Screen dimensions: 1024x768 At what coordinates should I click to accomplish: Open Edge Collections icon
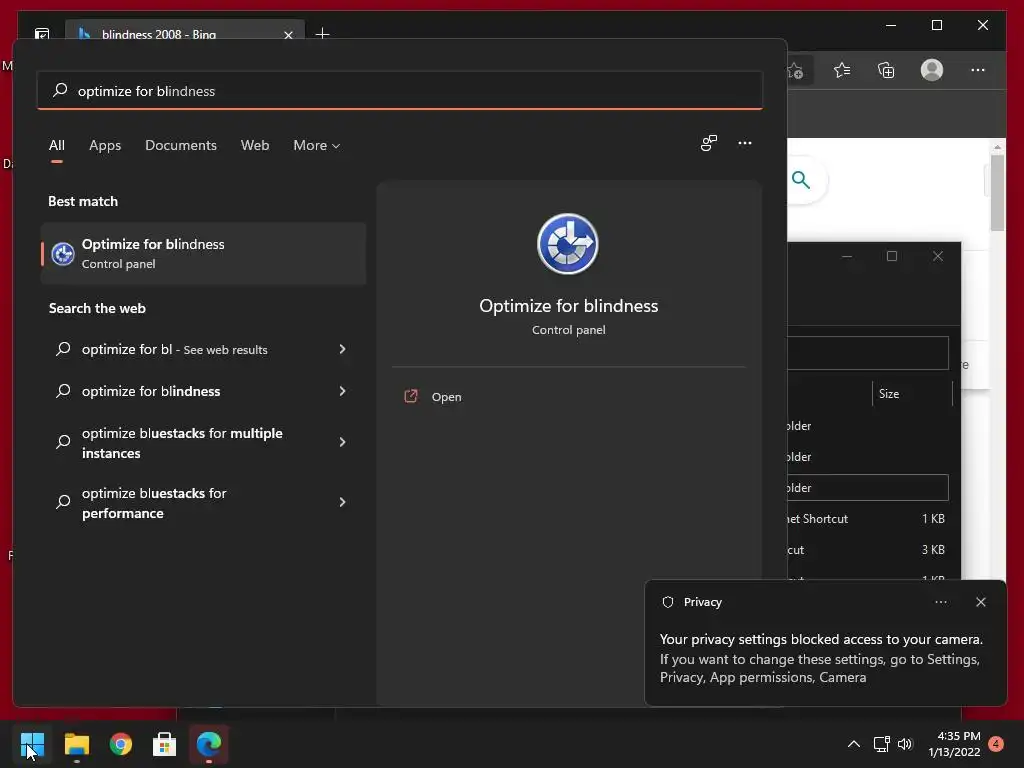[x=886, y=70]
